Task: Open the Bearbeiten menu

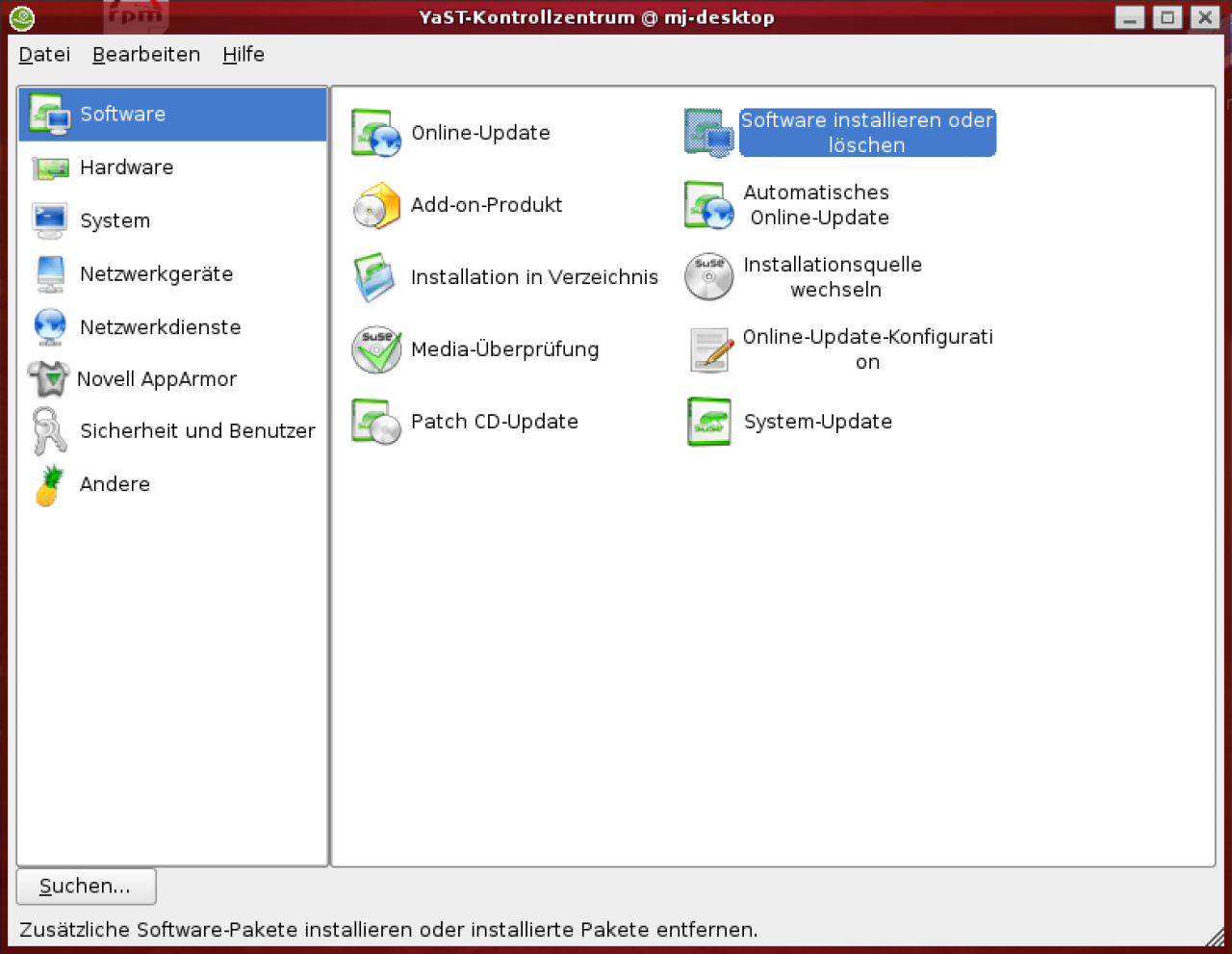Action: 146,55
